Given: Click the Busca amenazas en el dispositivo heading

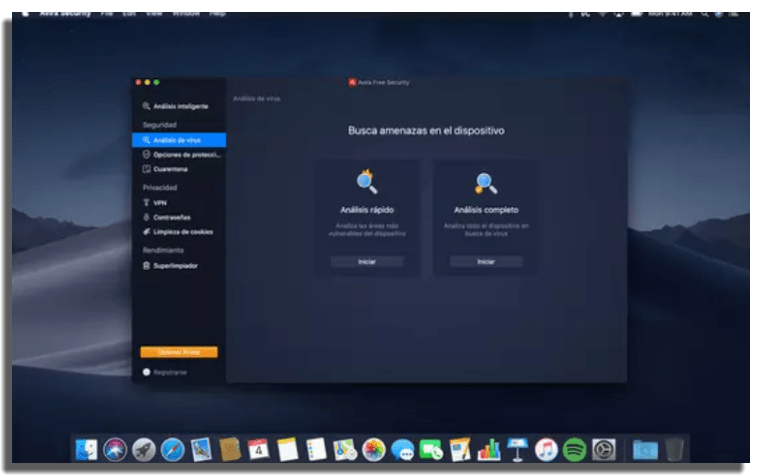Looking at the screenshot, I should click(x=426, y=130).
